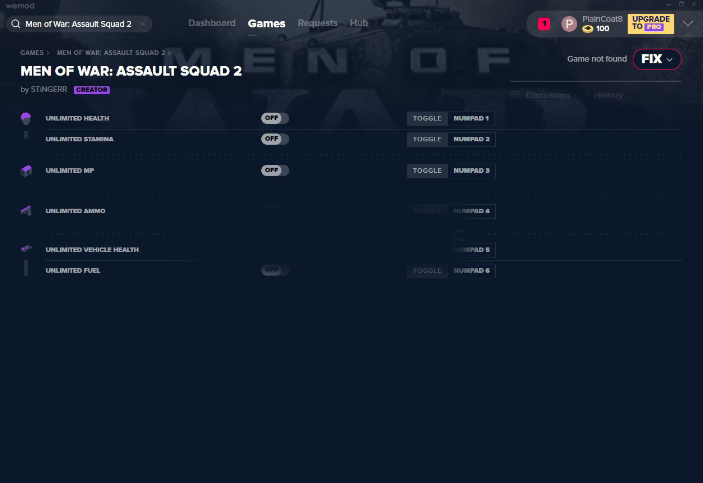Click the Upgrade to Pro button

(x=651, y=24)
